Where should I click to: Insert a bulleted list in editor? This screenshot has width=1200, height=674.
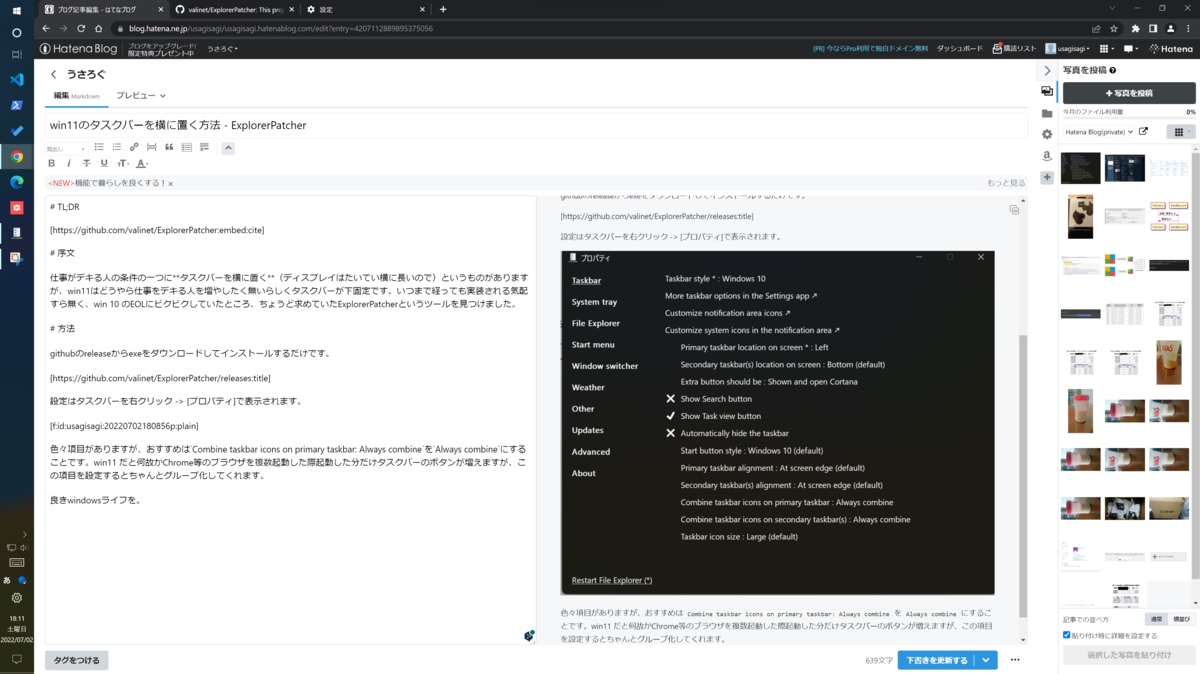[x=99, y=147]
